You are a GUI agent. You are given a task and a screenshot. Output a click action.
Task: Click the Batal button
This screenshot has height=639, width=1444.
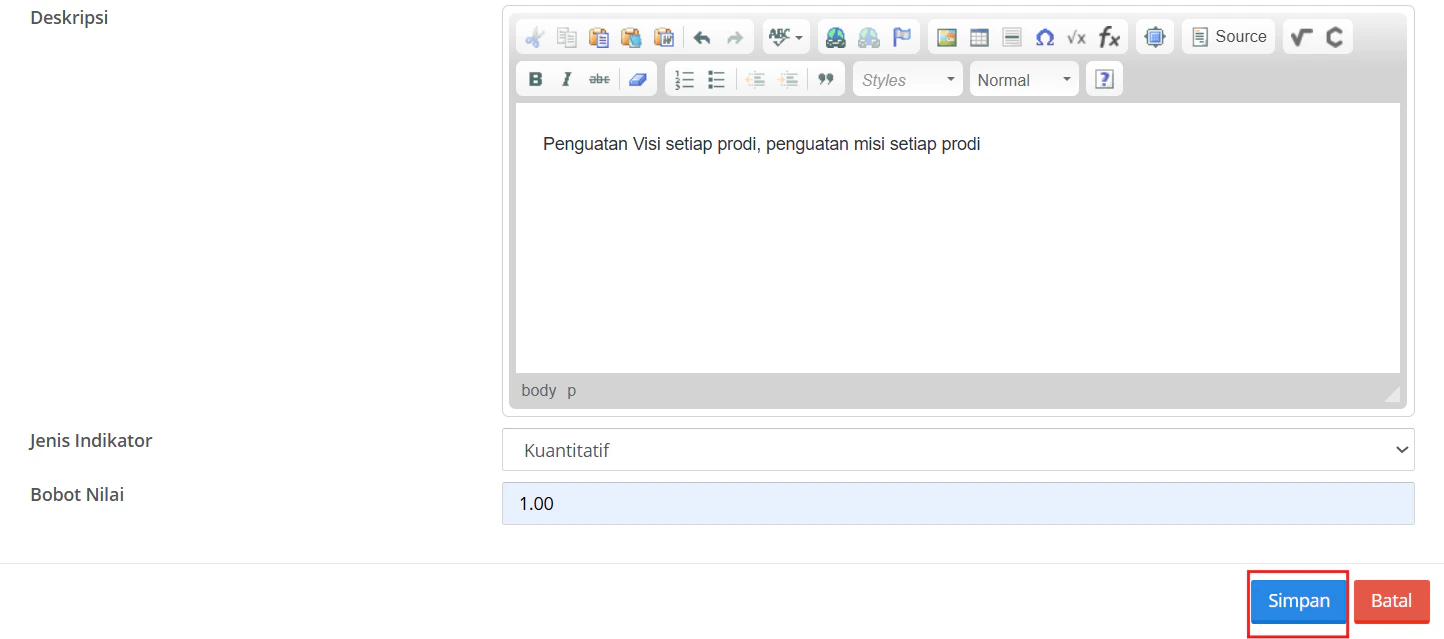pyautogui.click(x=1391, y=600)
